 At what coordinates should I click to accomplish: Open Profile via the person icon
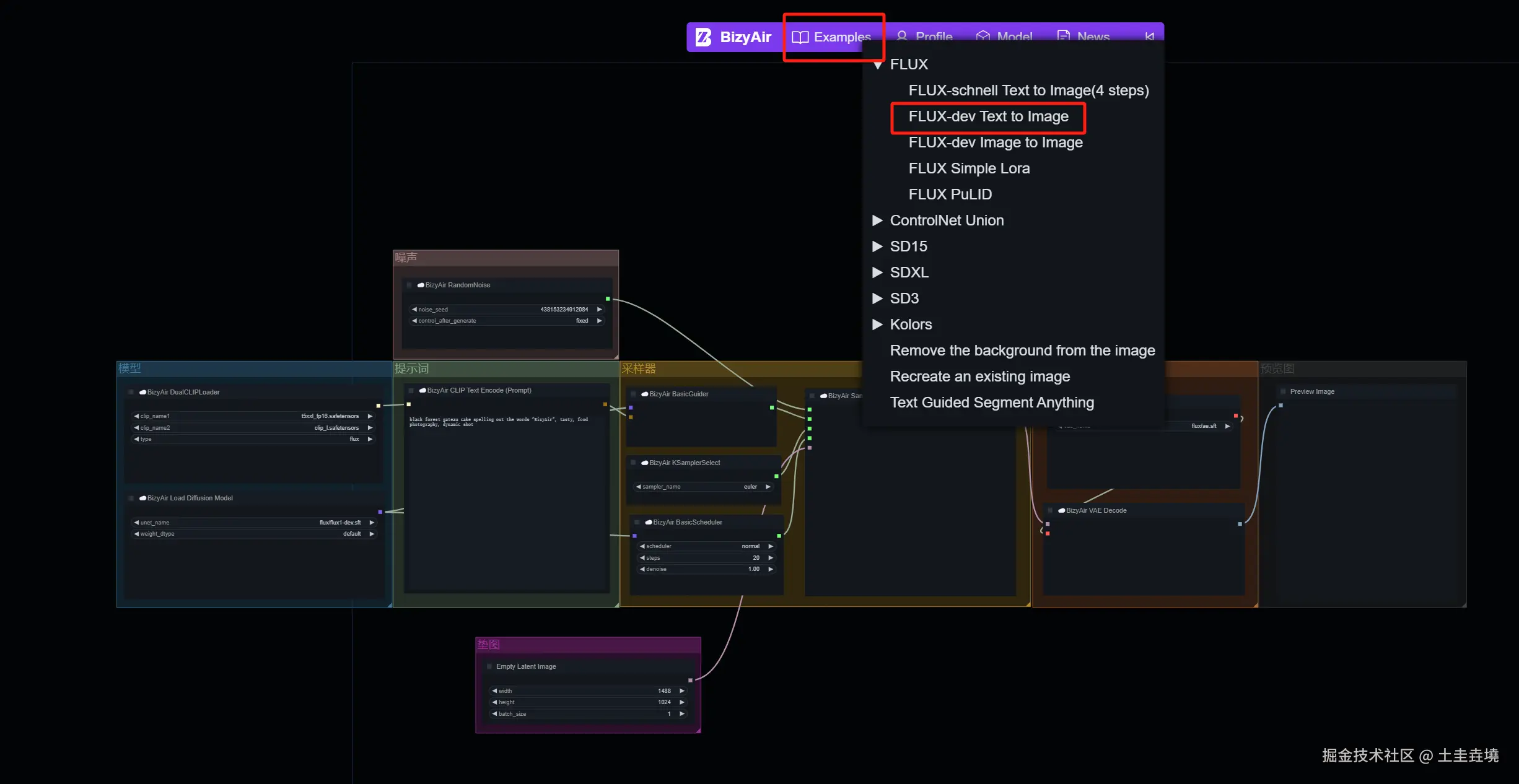coord(902,36)
